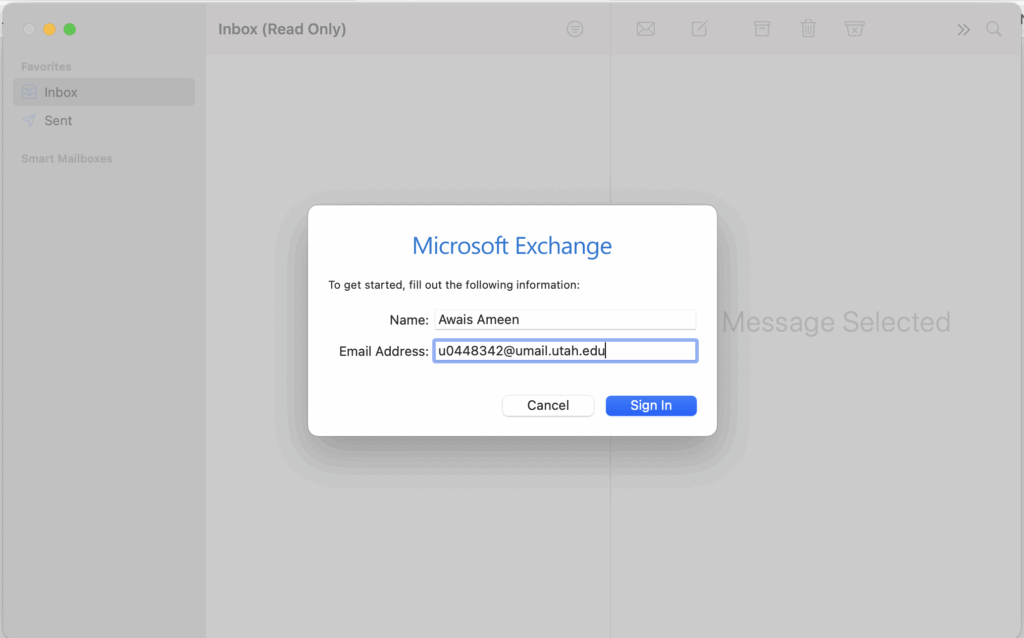This screenshot has height=638, width=1024.
Task: Click the Sign In button
Action: [x=651, y=406]
